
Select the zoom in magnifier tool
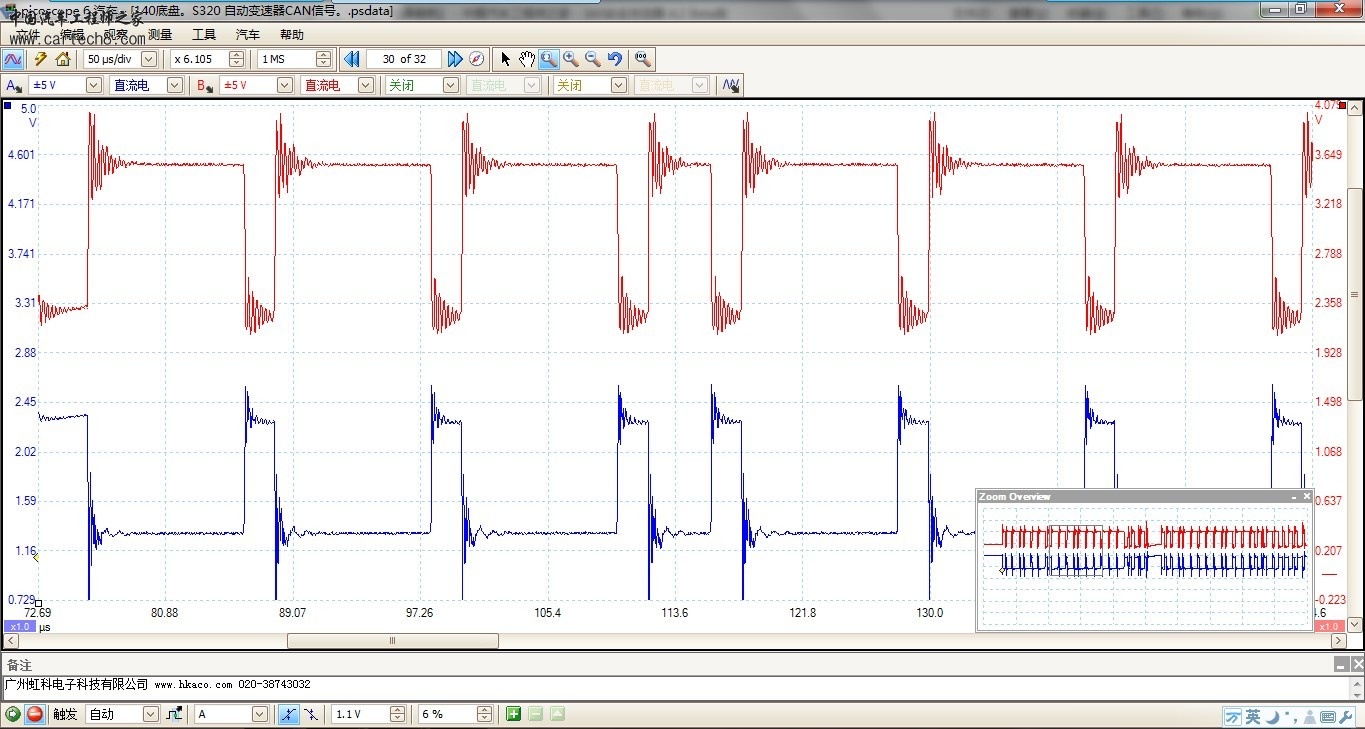coord(571,59)
